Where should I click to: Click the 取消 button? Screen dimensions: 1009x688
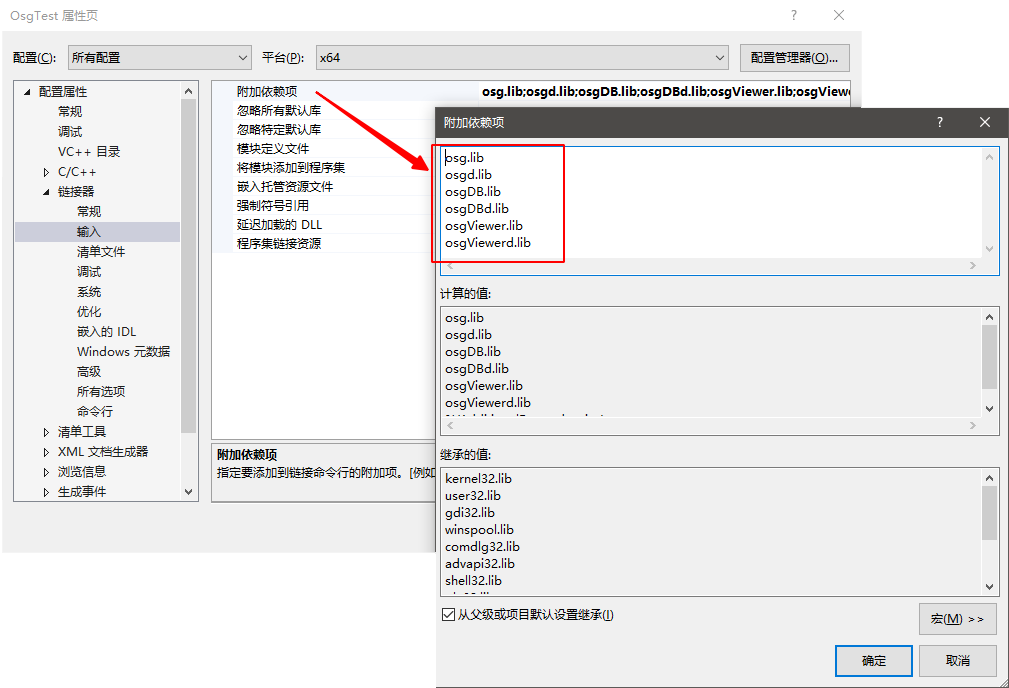click(957, 661)
